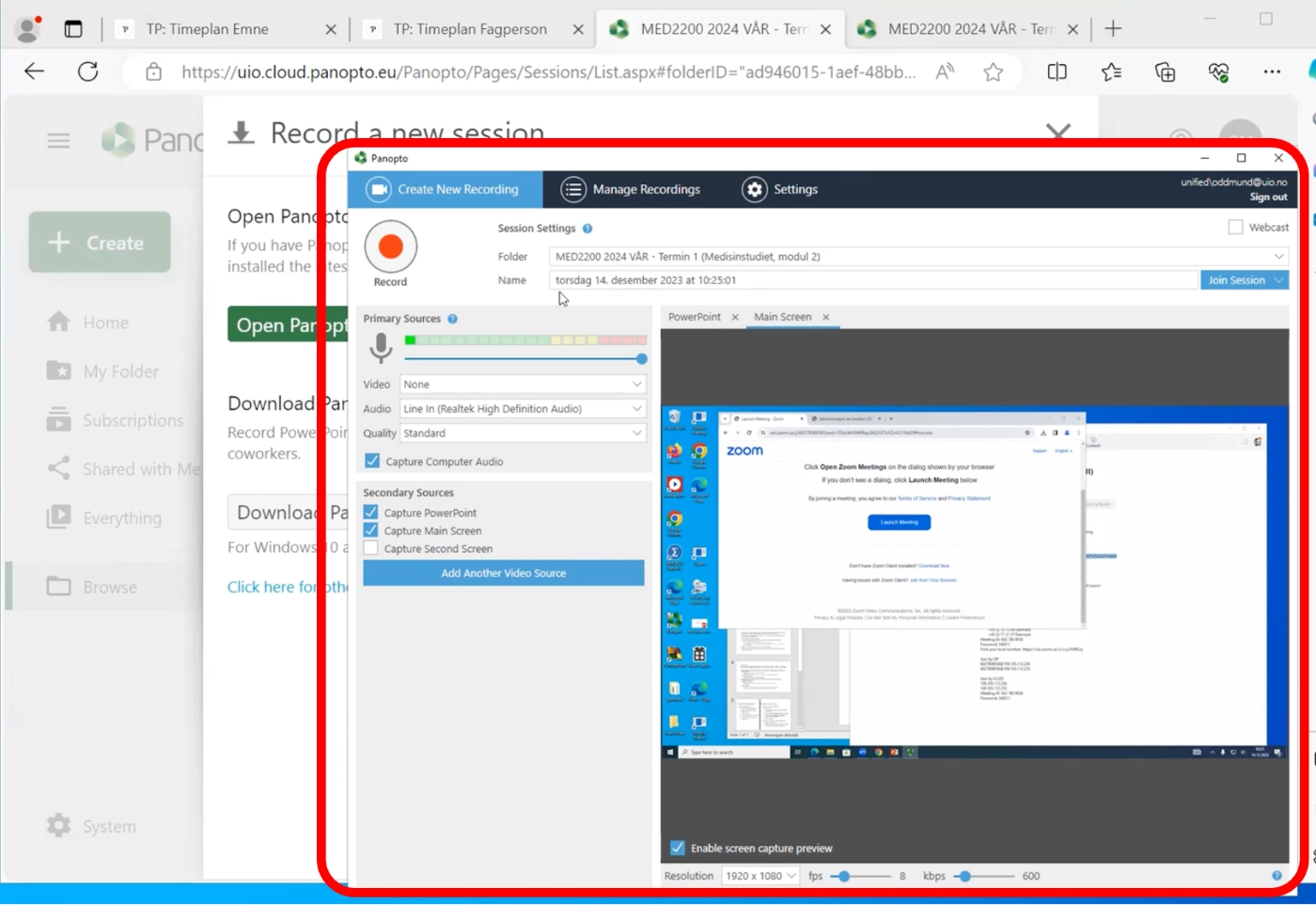This screenshot has height=919, width=1316.
Task: Click the Primary Sources help icon
Action: pos(452,319)
